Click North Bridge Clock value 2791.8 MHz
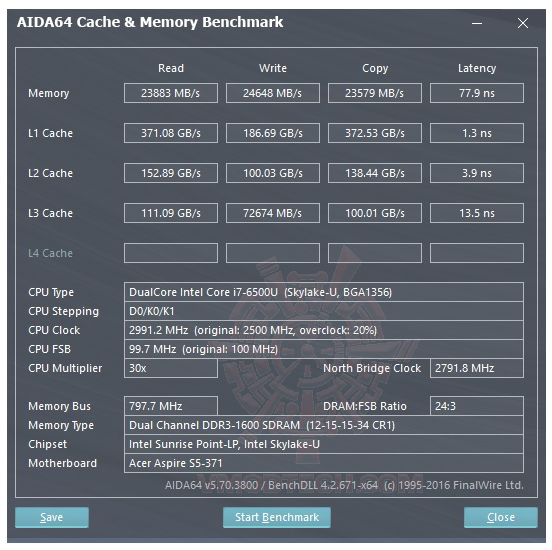 (x=477, y=368)
